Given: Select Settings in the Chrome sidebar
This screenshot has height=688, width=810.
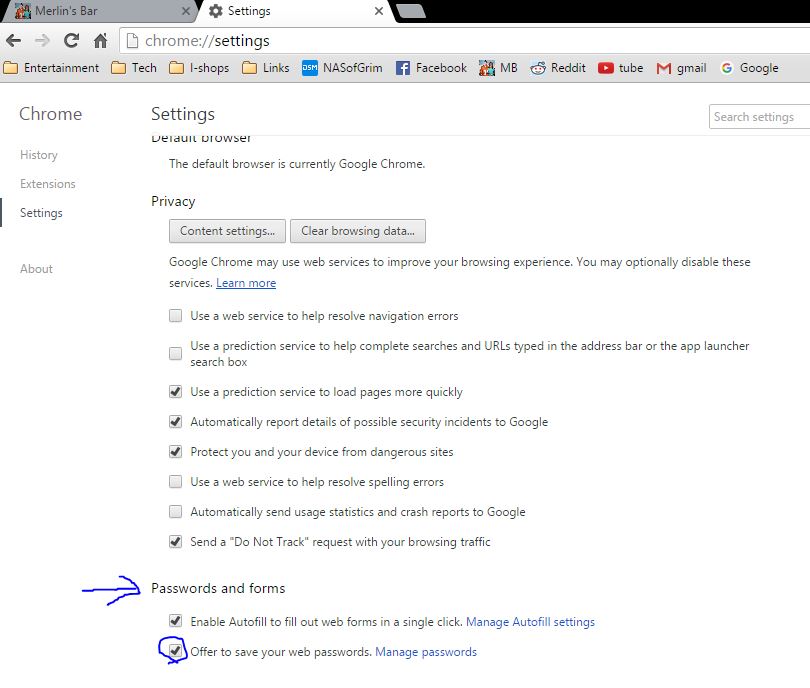Looking at the screenshot, I should tap(41, 213).
